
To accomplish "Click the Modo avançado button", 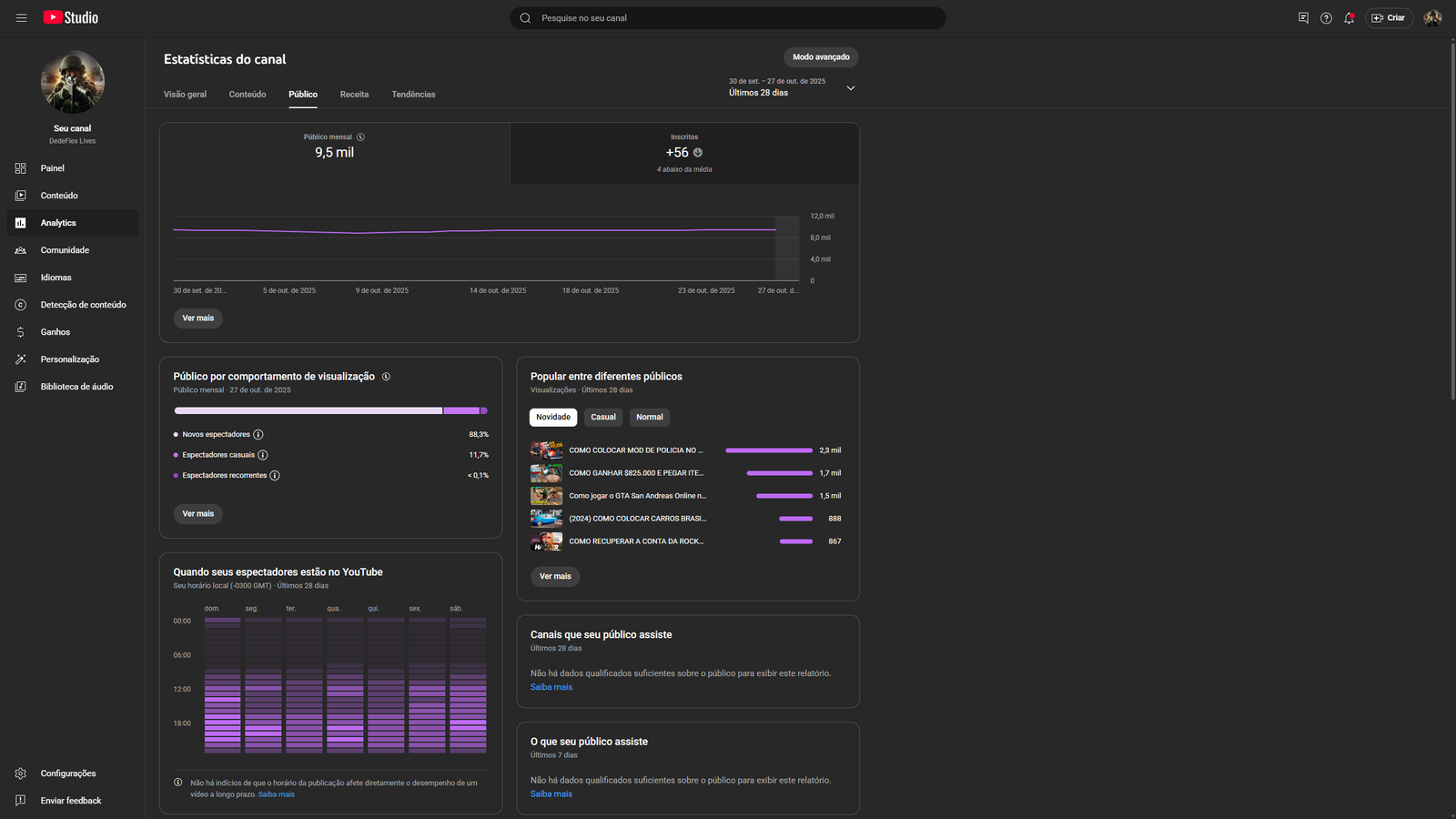I will click(821, 57).
